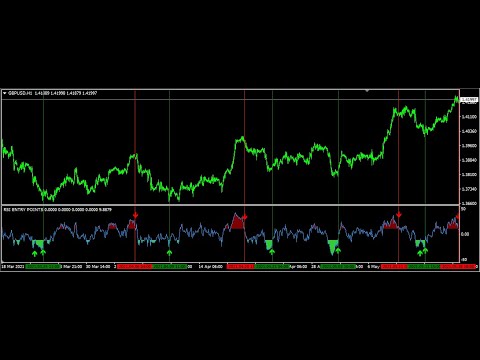
Task: Click the chart shift triangle marker on top edge
Action: pyautogui.click(x=367, y=90)
